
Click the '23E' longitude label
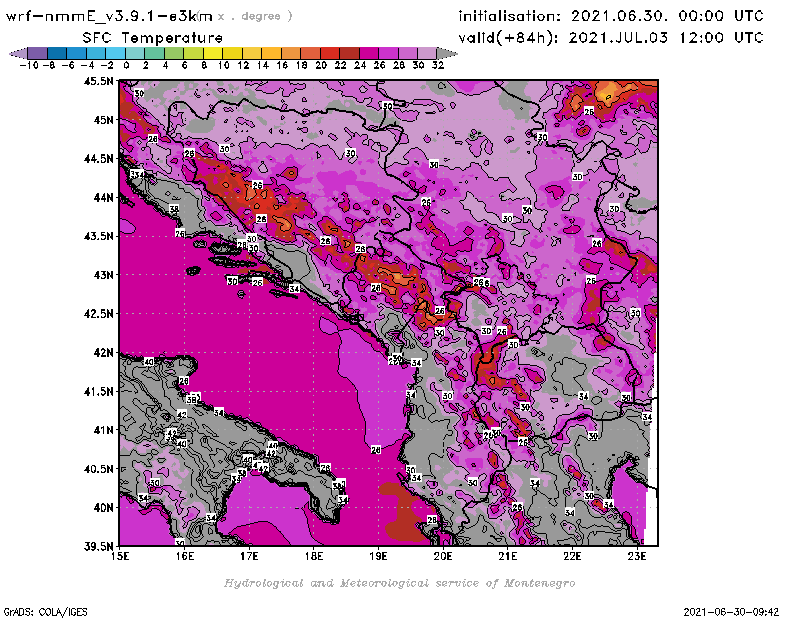point(637,556)
